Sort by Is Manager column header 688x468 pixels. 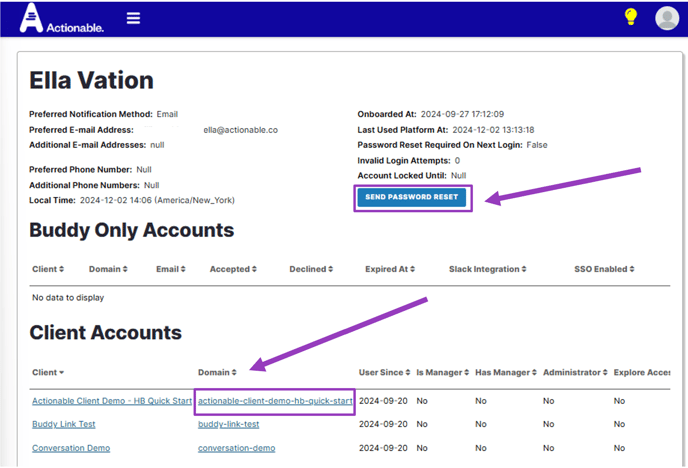pyautogui.click(x=443, y=372)
